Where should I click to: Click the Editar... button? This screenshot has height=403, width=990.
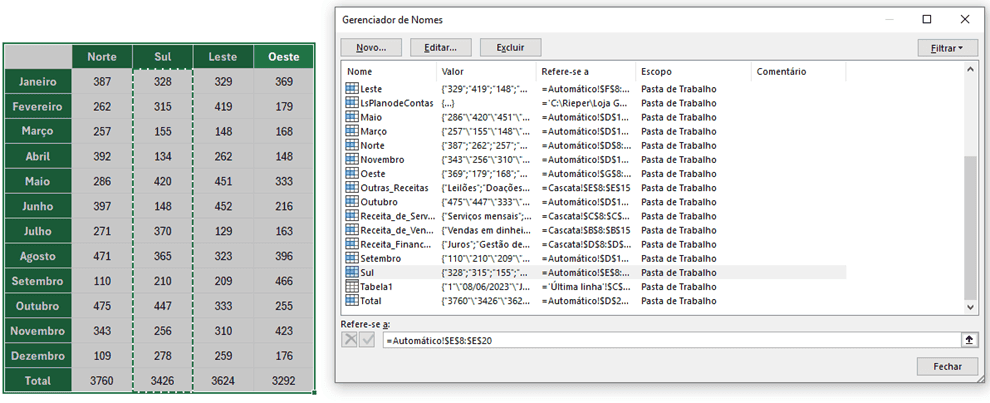441,47
